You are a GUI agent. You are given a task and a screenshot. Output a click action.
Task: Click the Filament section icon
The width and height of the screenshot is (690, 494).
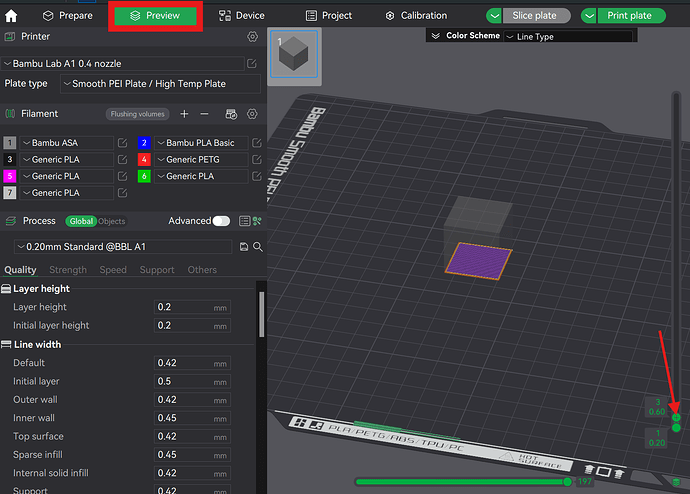point(10,114)
